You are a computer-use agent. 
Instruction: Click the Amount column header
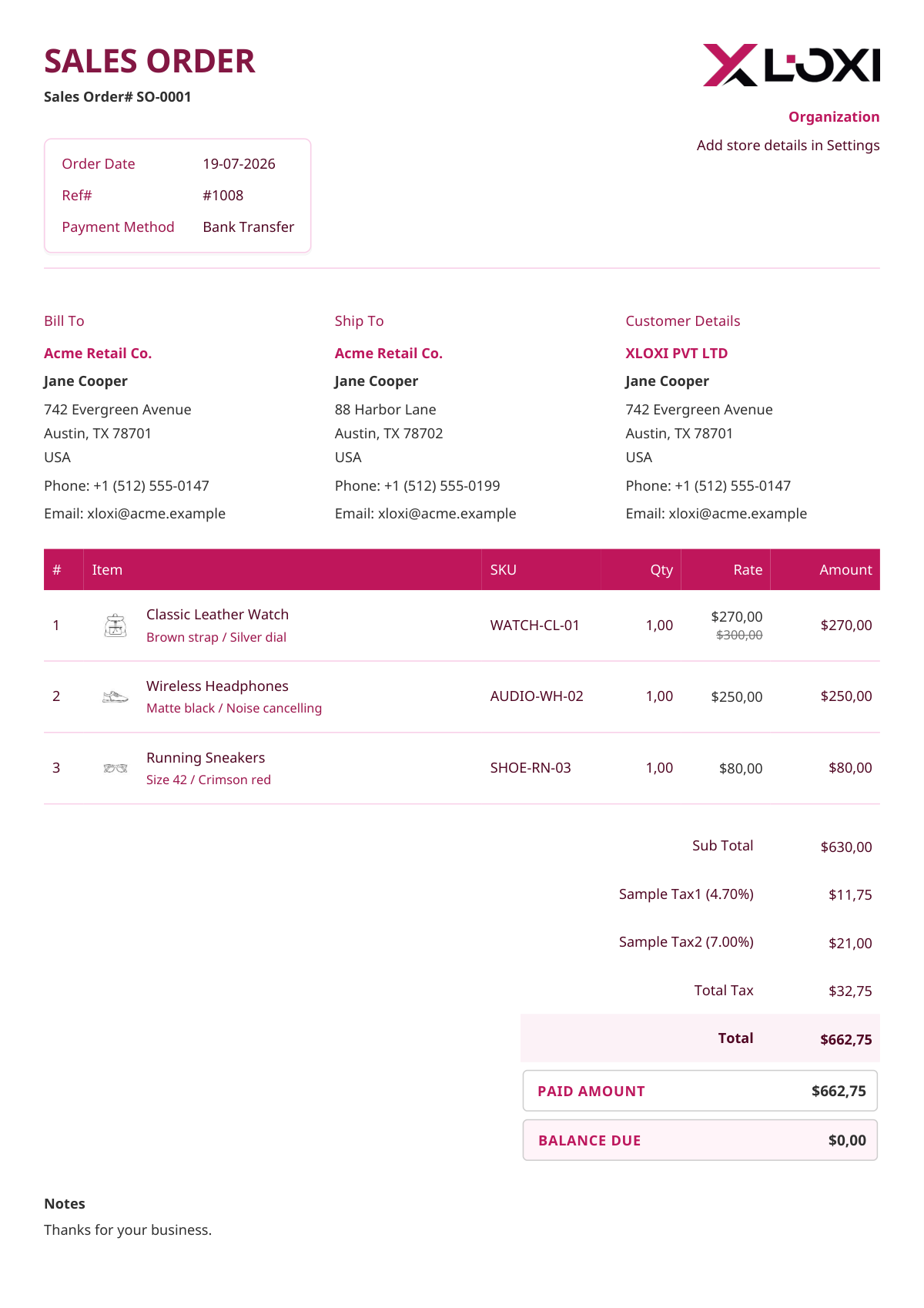click(x=845, y=570)
